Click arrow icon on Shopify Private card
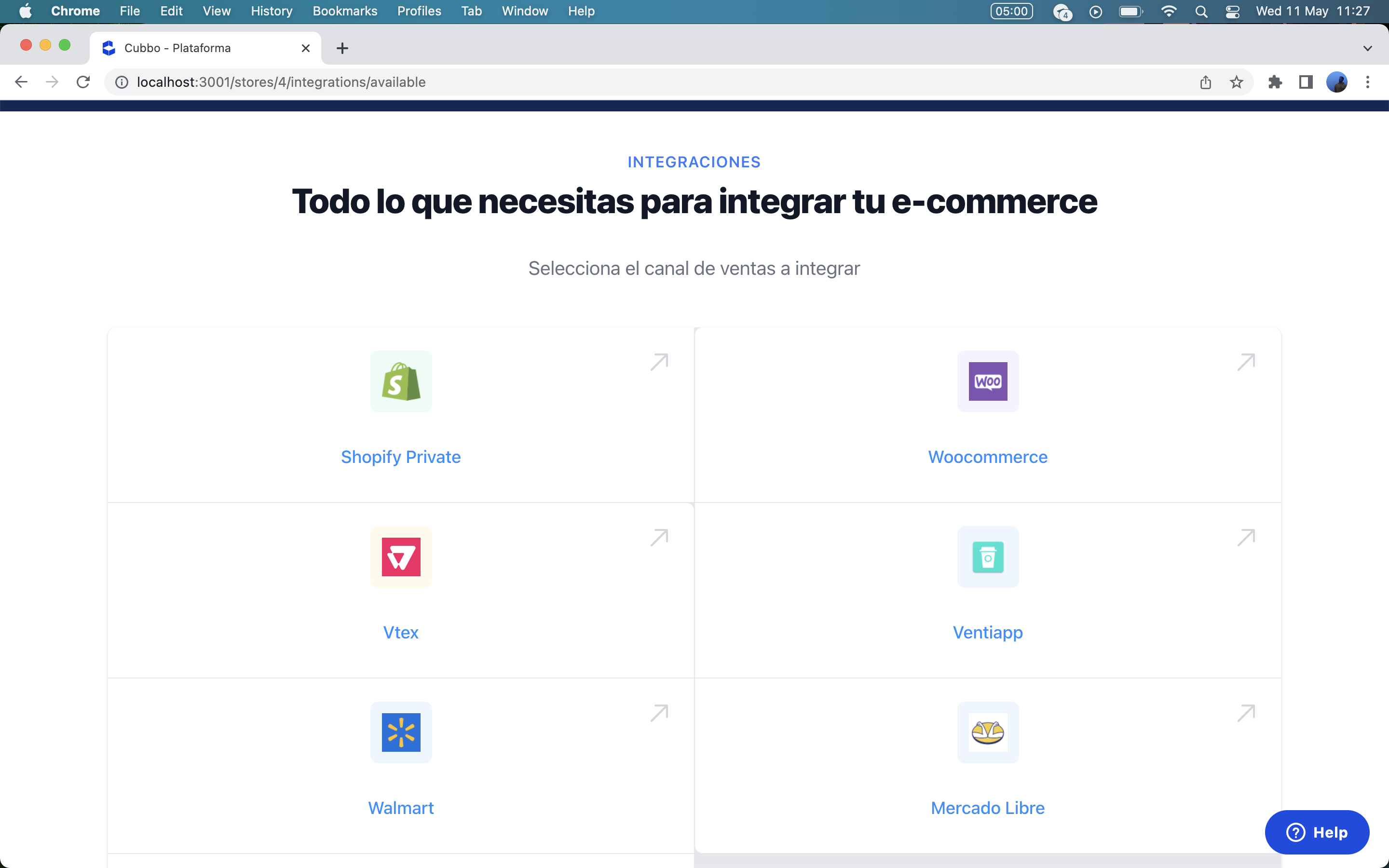This screenshot has height=868, width=1389. (659, 362)
